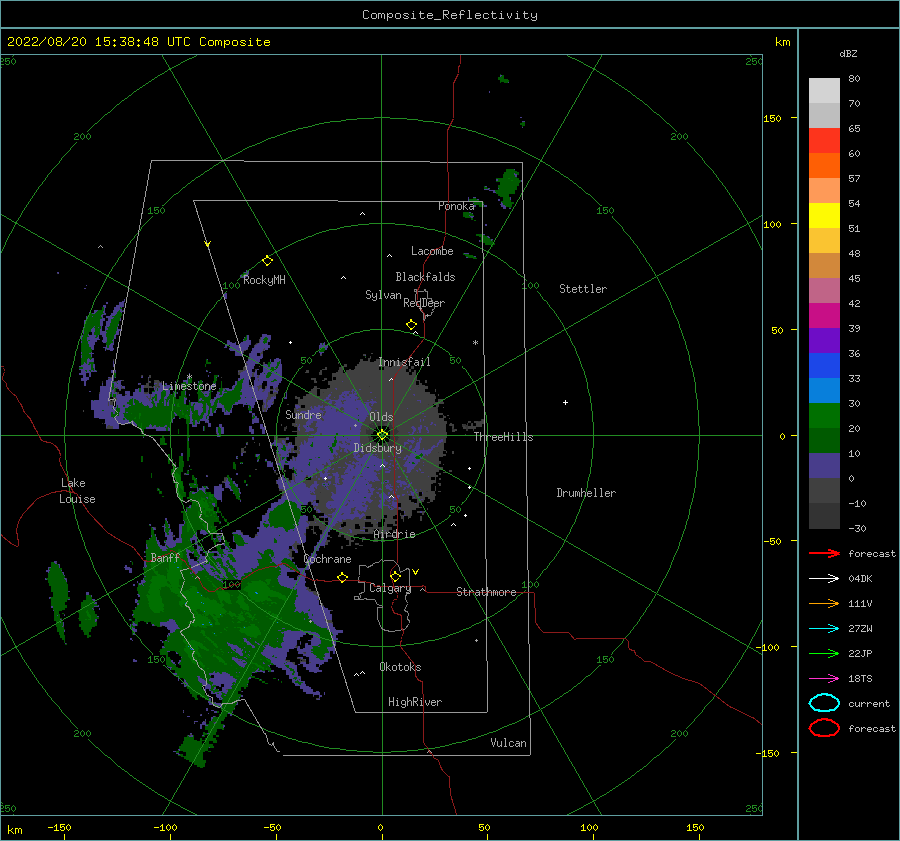Click the yellow diamond marker below RedDeer
The height and width of the screenshot is (841, 900).
pyautogui.click(x=411, y=325)
